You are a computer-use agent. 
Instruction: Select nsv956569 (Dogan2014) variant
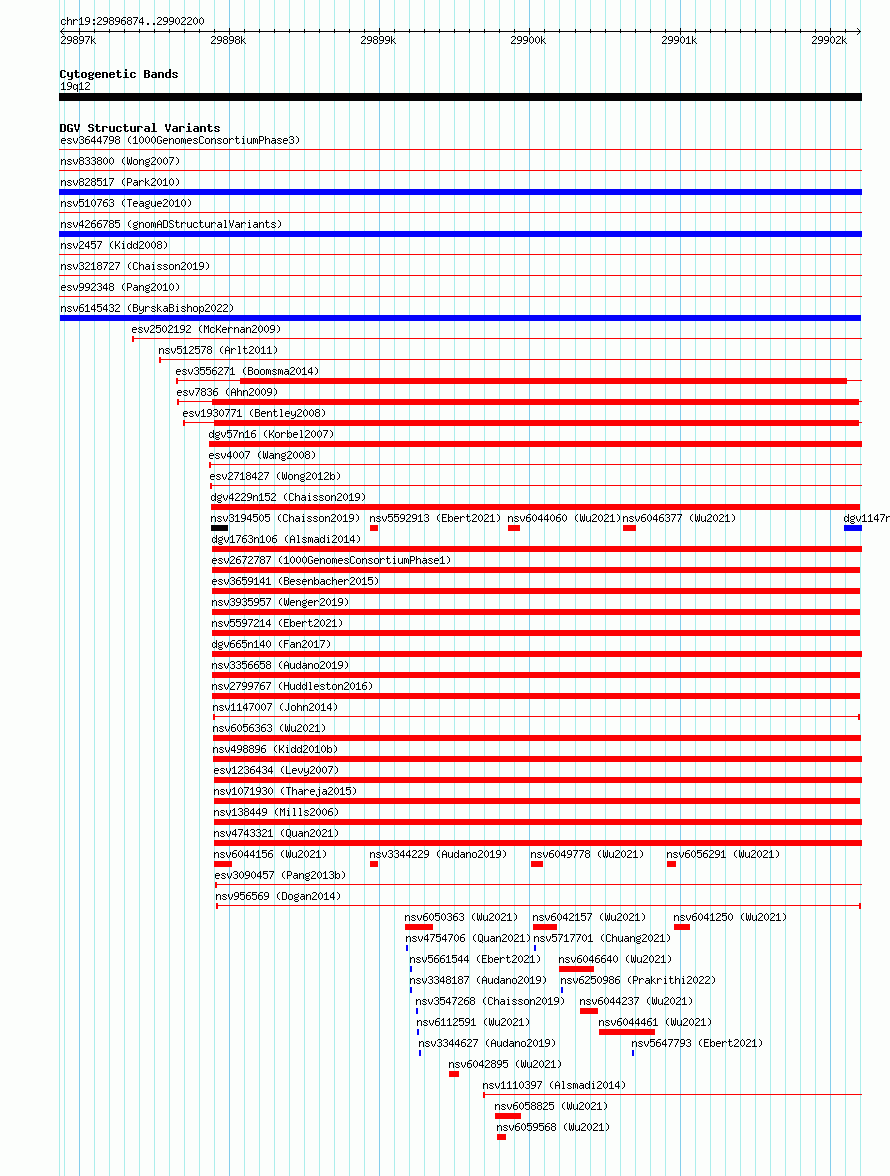tap(278, 896)
